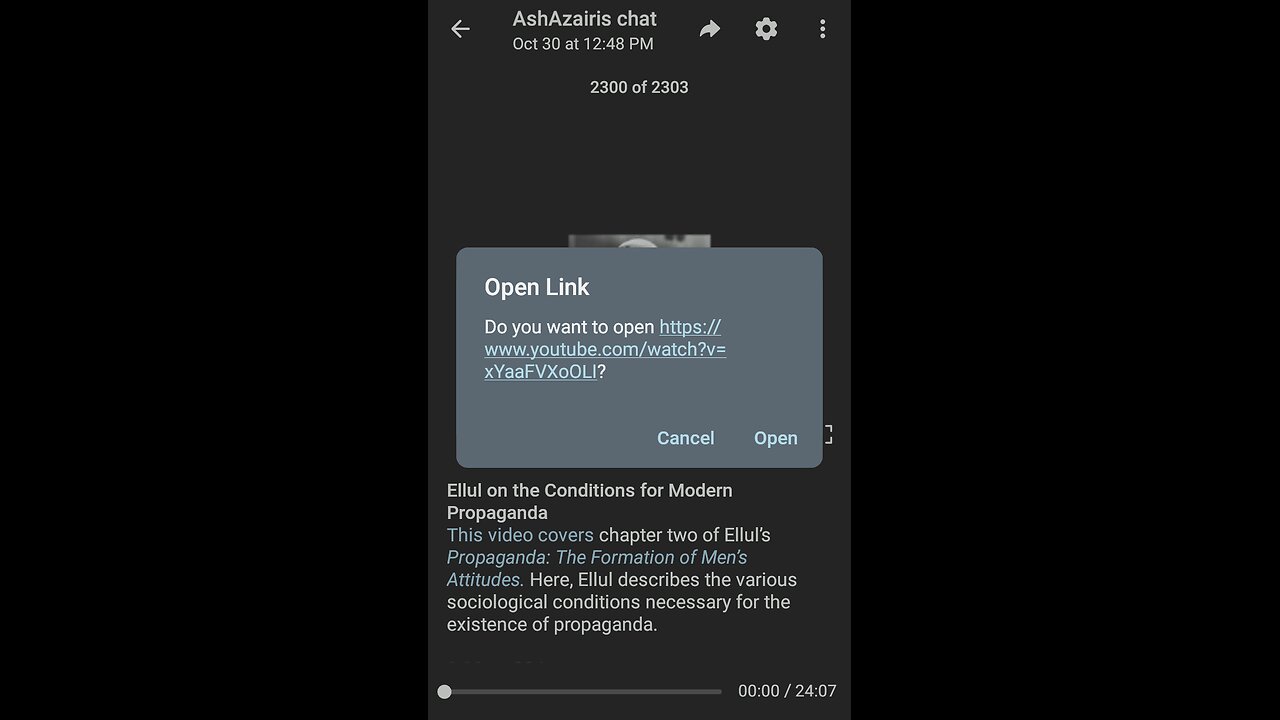
Task: Cancel the Open Link dialog
Action: point(685,438)
